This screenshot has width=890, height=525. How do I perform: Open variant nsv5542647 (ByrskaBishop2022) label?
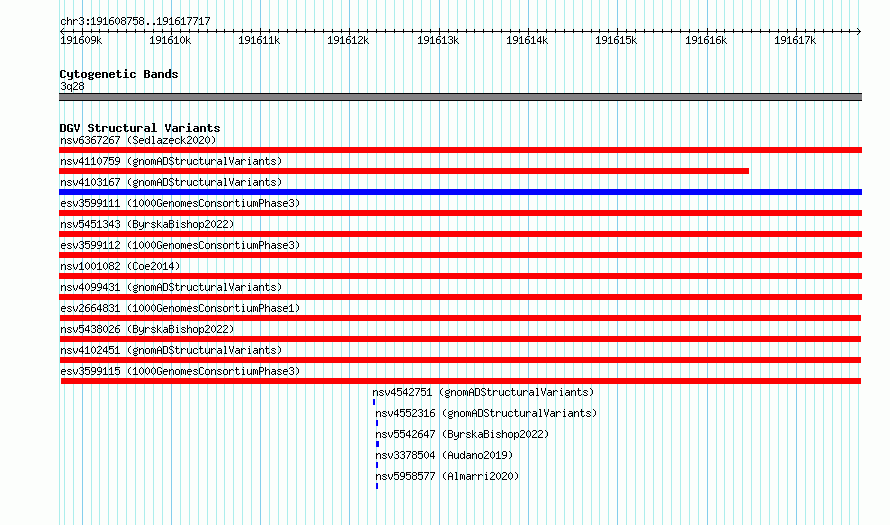462,434
